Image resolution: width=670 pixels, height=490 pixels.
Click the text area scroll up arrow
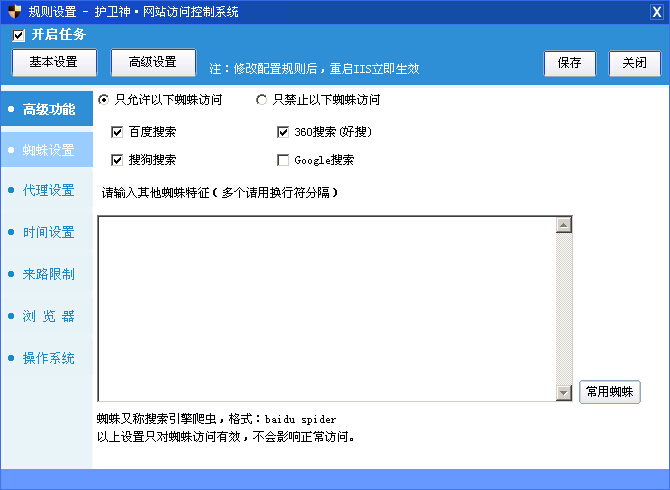[x=564, y=225]
